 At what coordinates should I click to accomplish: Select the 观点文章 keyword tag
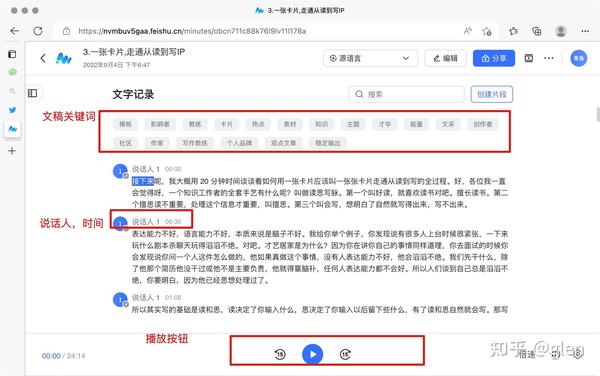click(x=284, y=143)
